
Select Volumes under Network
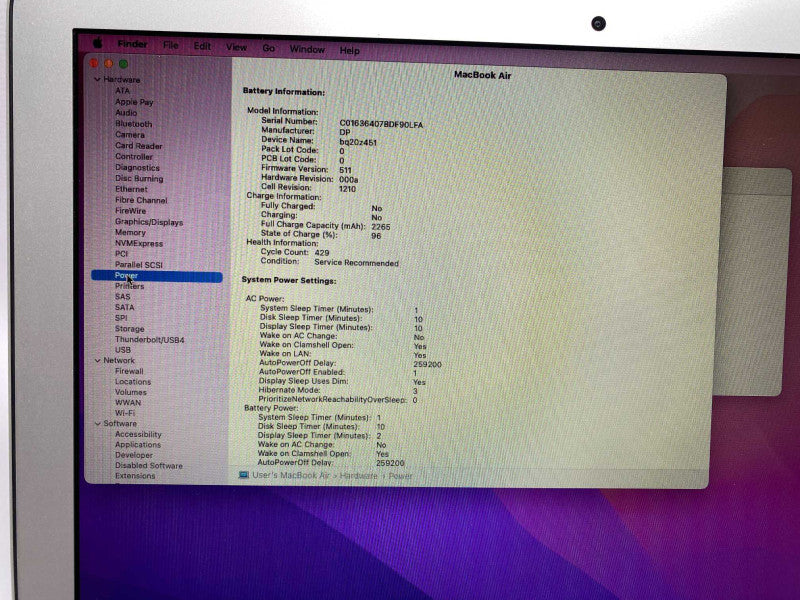coord(131,392)
